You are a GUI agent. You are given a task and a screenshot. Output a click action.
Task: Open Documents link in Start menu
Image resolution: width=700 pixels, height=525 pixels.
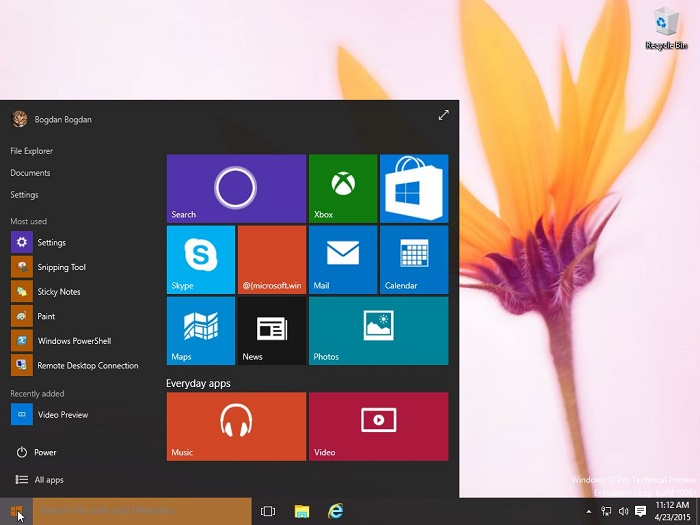(x=30, y=173)
